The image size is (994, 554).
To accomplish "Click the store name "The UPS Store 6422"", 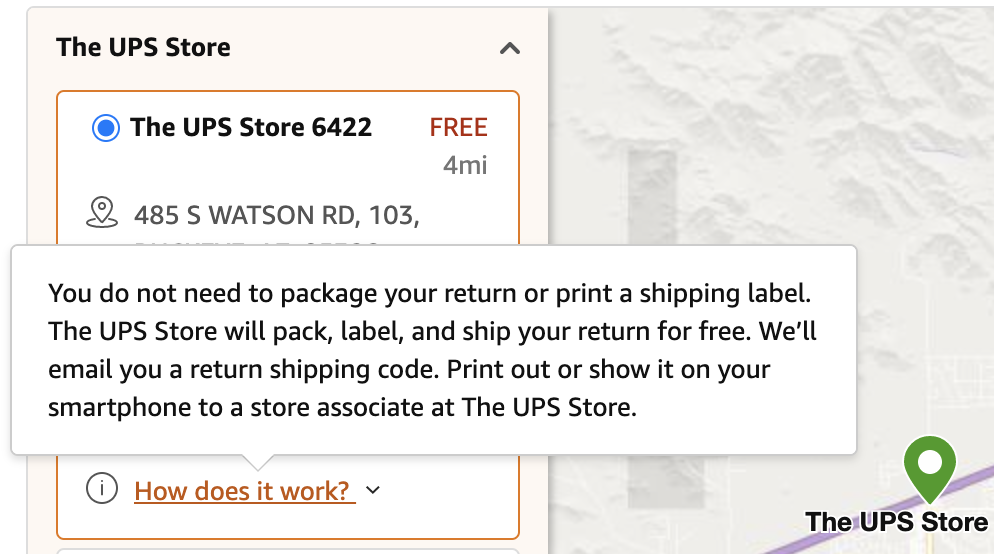I will pyautogui.click(x=251, y=128).
